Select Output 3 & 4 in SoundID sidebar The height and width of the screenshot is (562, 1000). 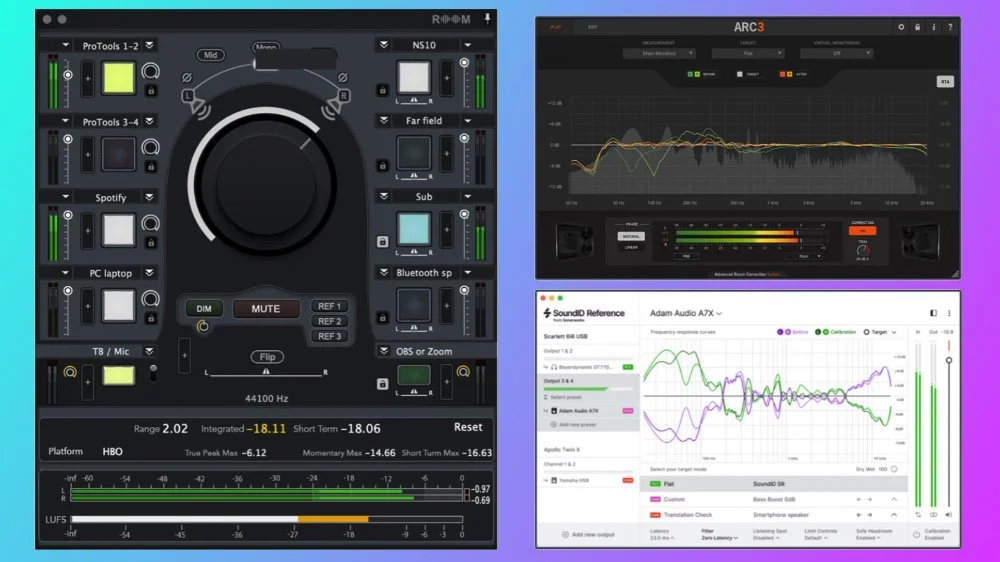tap(587, 381)
